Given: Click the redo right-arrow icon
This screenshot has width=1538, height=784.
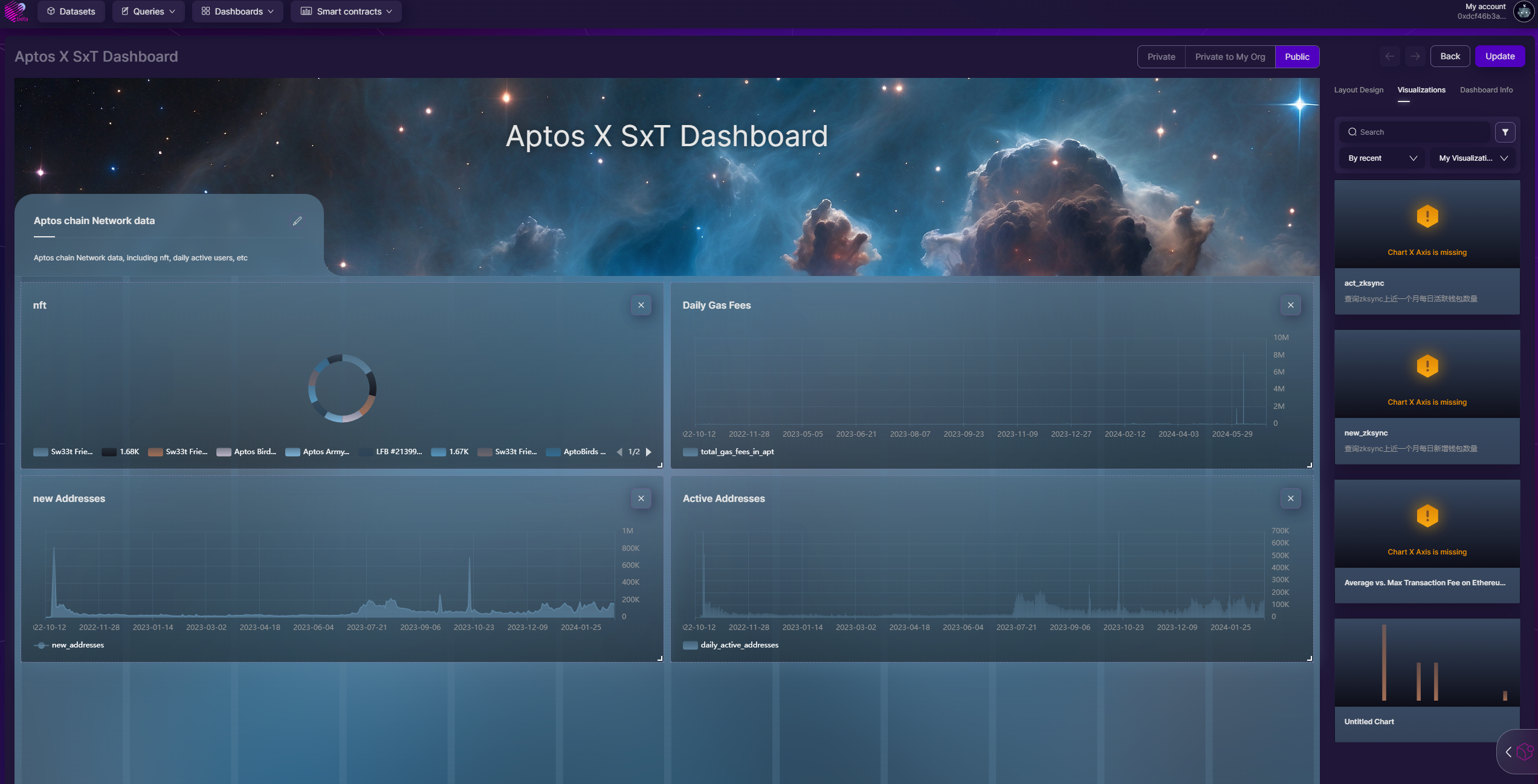Looking at the screenshot, I should pyautogui.click(x=1415, y=56).
